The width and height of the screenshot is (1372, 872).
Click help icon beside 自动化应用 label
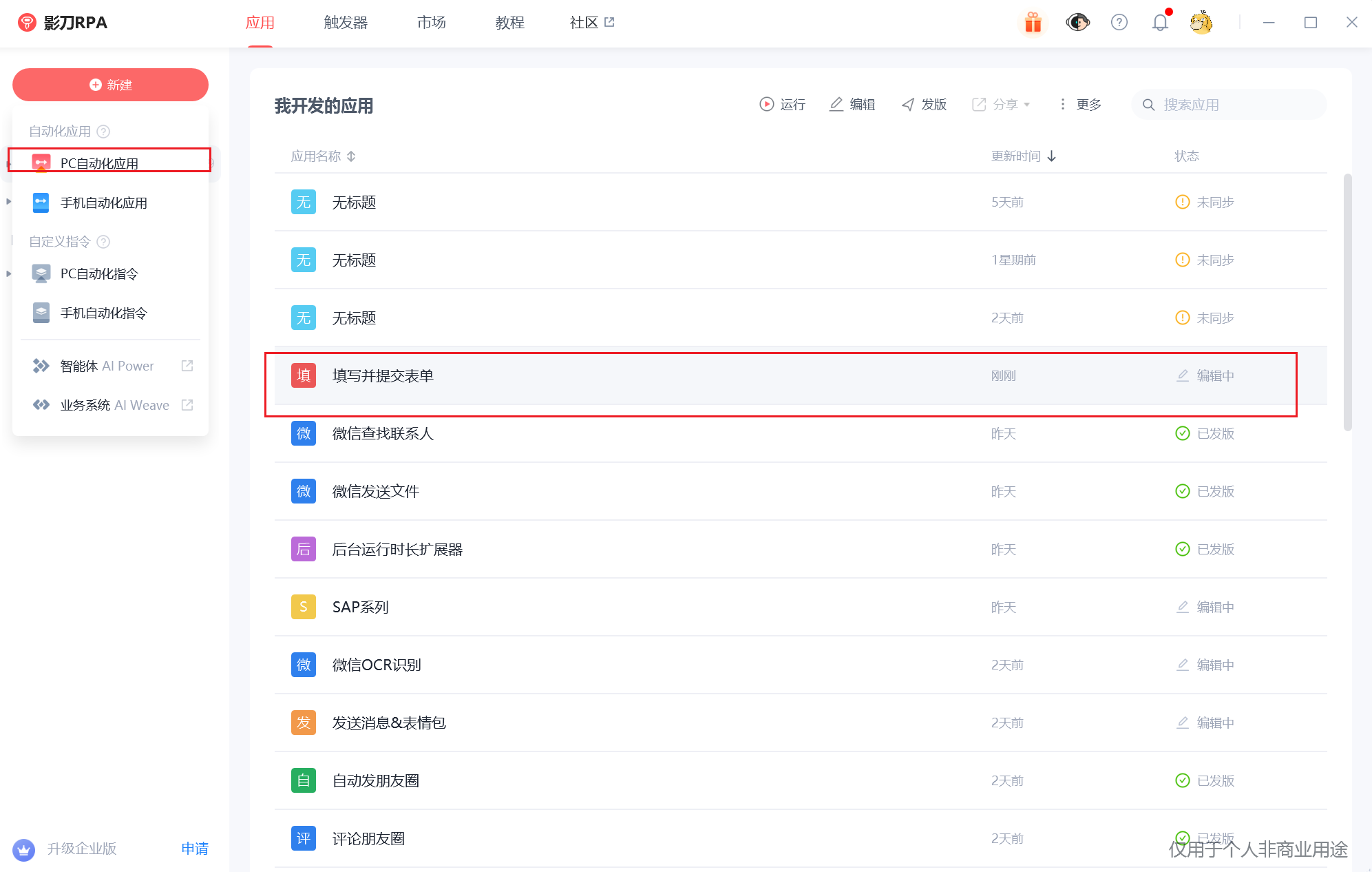click(104, 132)
